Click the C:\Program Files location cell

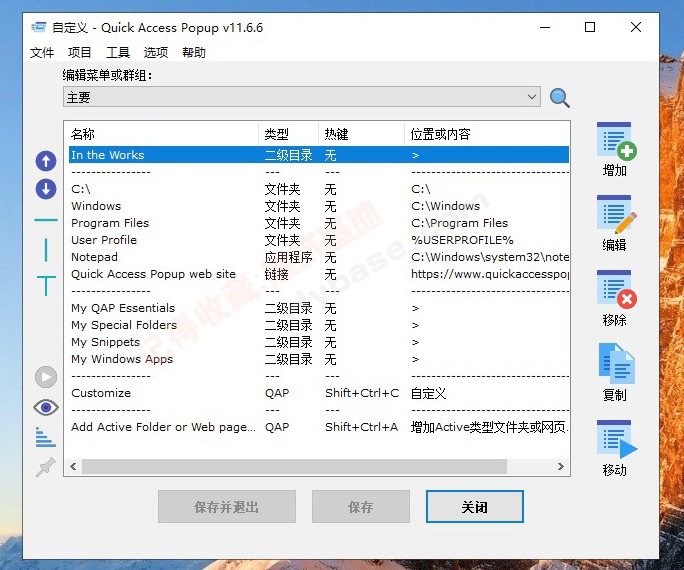(x=459, y=223)
